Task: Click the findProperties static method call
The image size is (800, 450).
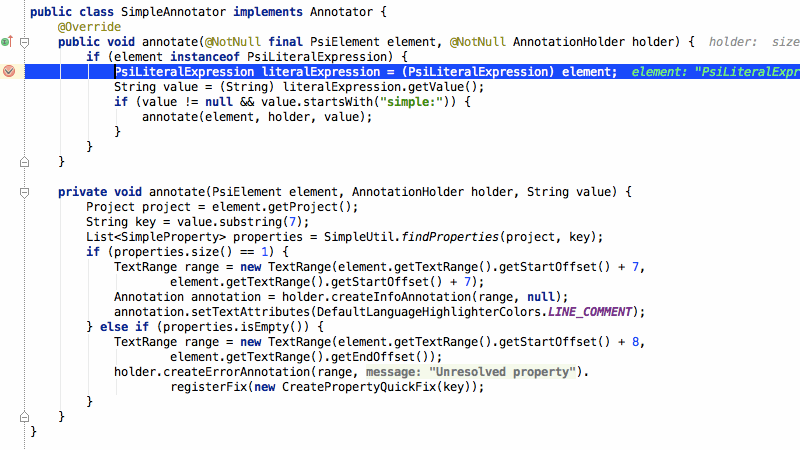Action: pyautogui.click(x=449, y=237)
